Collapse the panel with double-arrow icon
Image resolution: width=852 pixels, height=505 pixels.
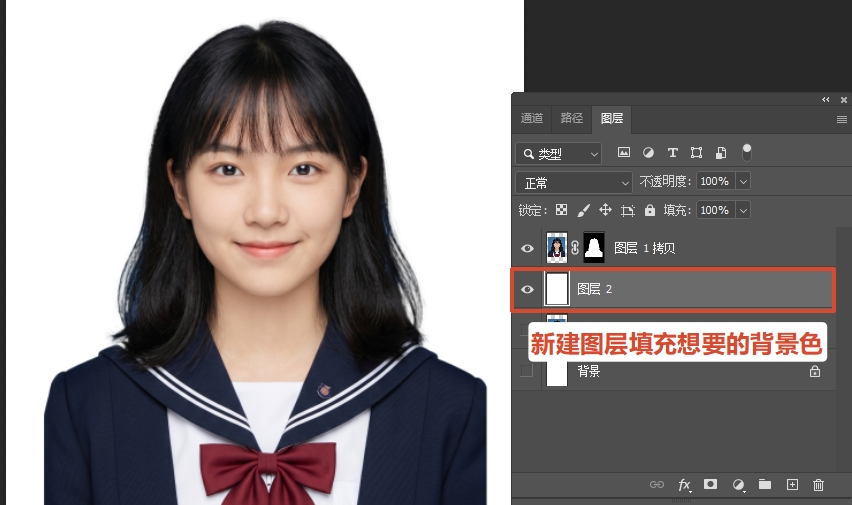[826, 99]
